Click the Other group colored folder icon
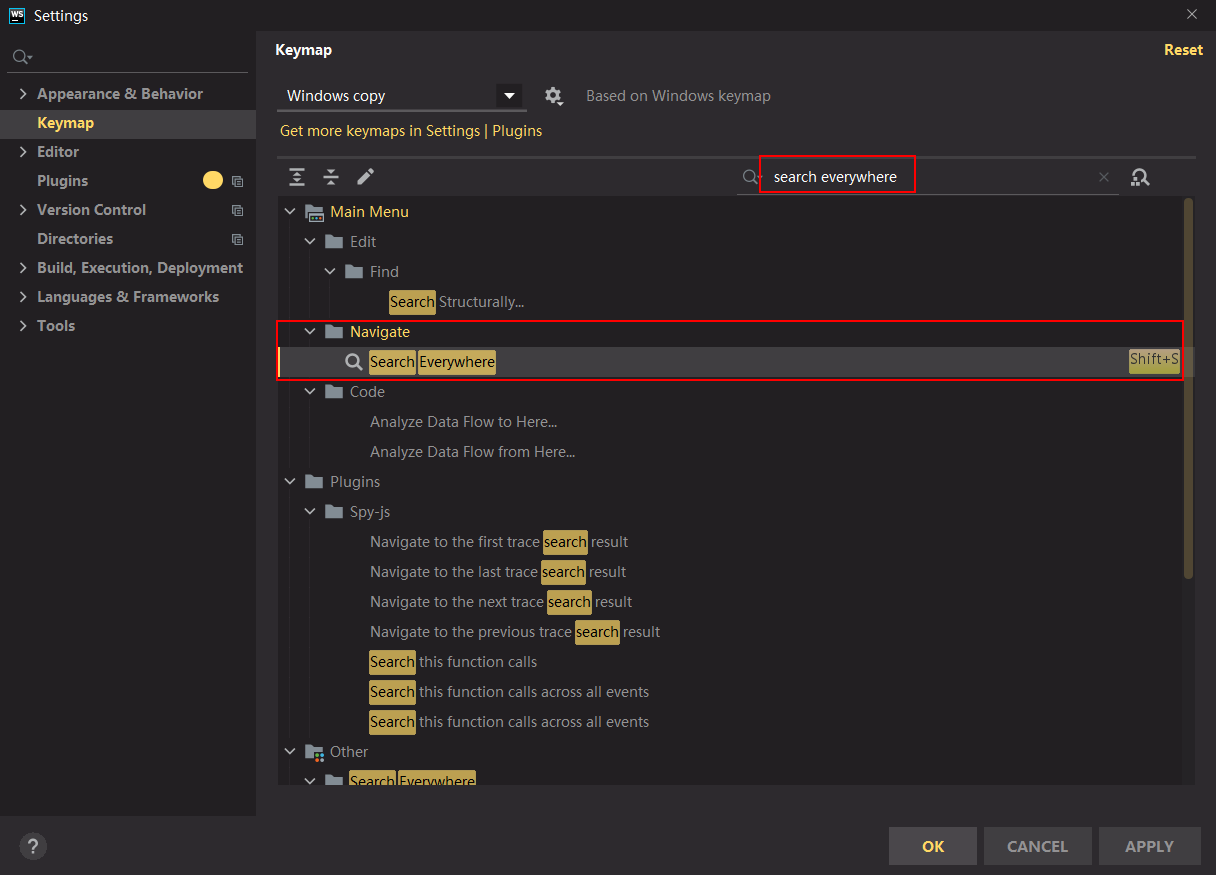The image size is (1216, 875). coord(314,752)
